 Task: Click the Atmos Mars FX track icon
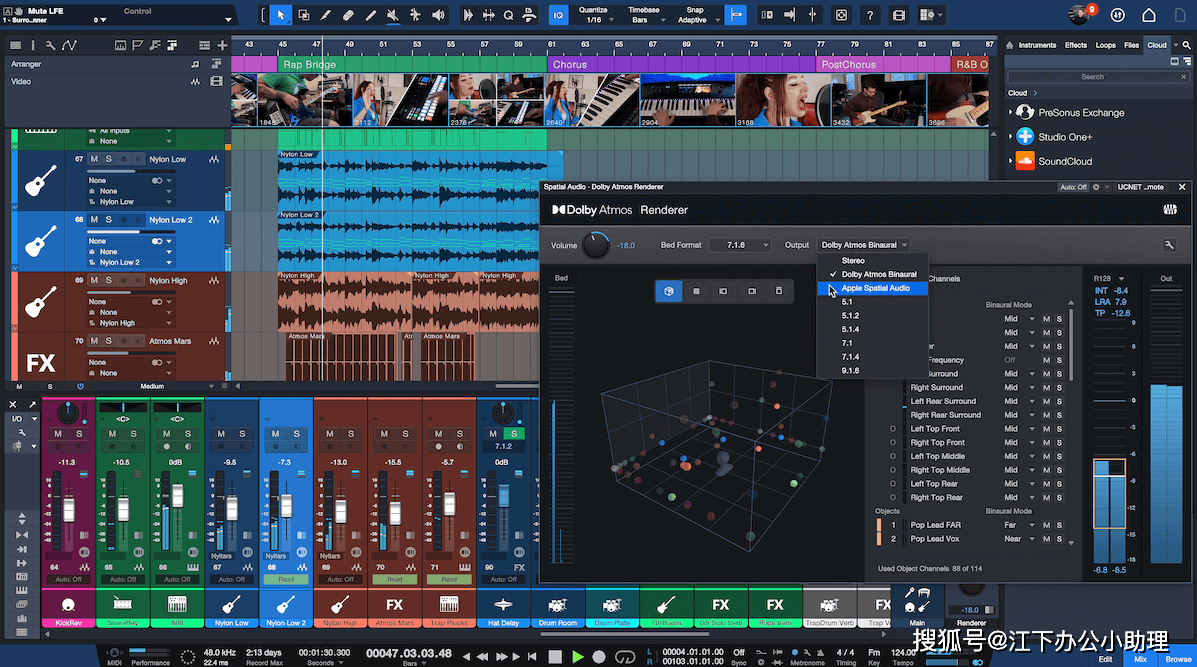(x=40, y=363)
